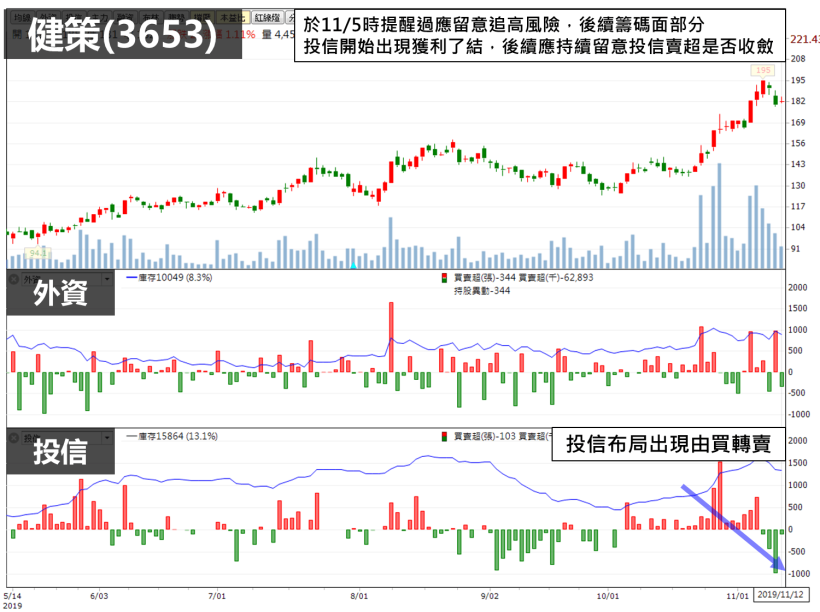
Task: Toggle the 布林 overlay button
Action: coord(152,17)
